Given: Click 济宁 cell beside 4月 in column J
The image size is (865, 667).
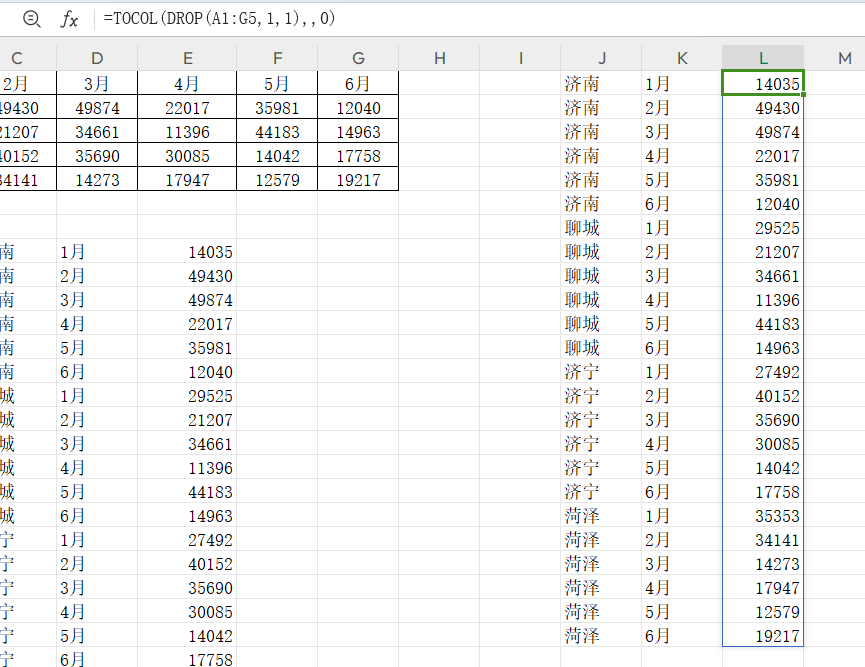Looking at the screenshot, I should tap(601, 444).
